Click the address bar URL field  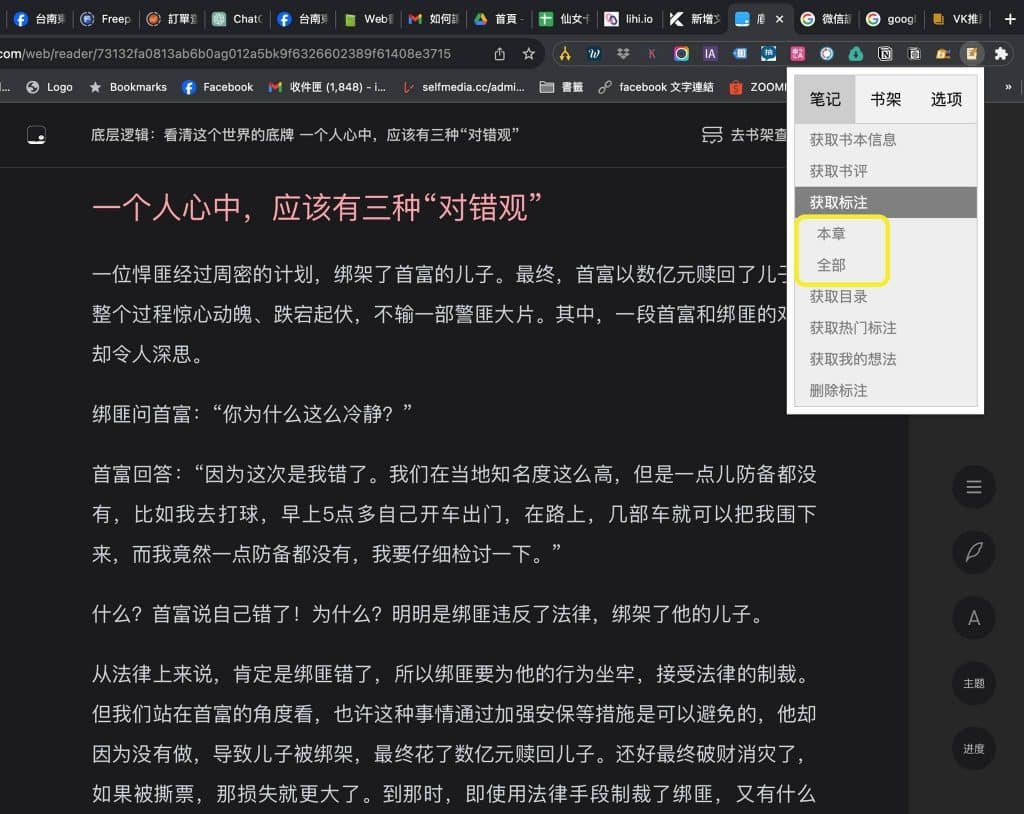click(225, 54)
